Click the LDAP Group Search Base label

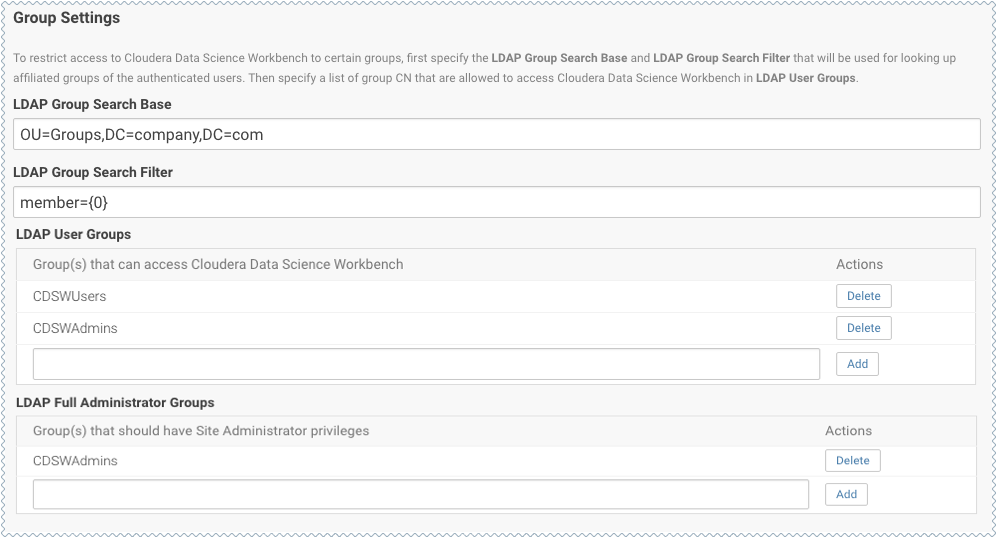[92, 104]
